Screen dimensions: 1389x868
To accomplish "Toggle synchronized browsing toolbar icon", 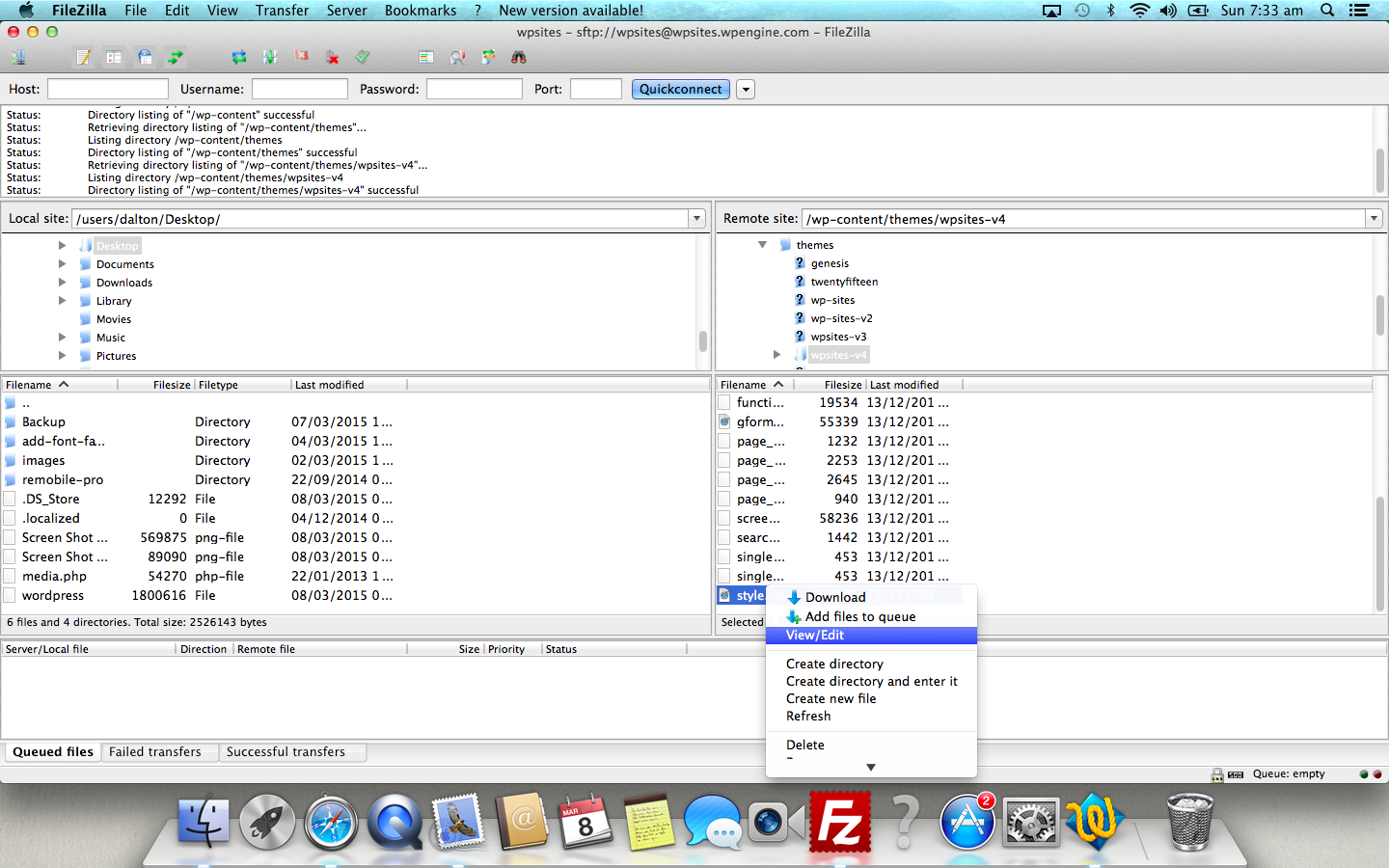I will pyautogui.click(x=488, y=58).
